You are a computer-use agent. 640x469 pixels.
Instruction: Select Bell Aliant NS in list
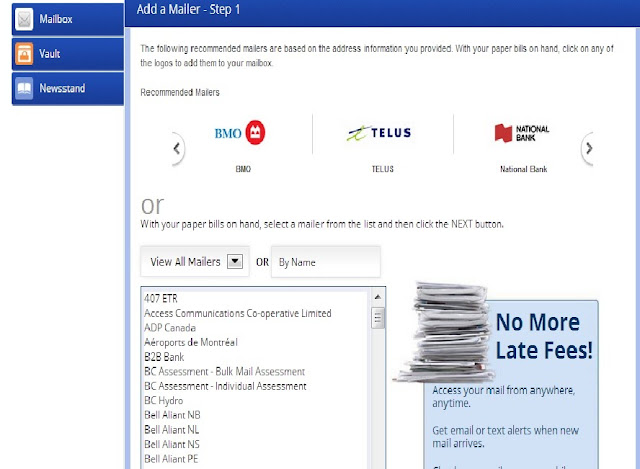(x=172, y=445)
